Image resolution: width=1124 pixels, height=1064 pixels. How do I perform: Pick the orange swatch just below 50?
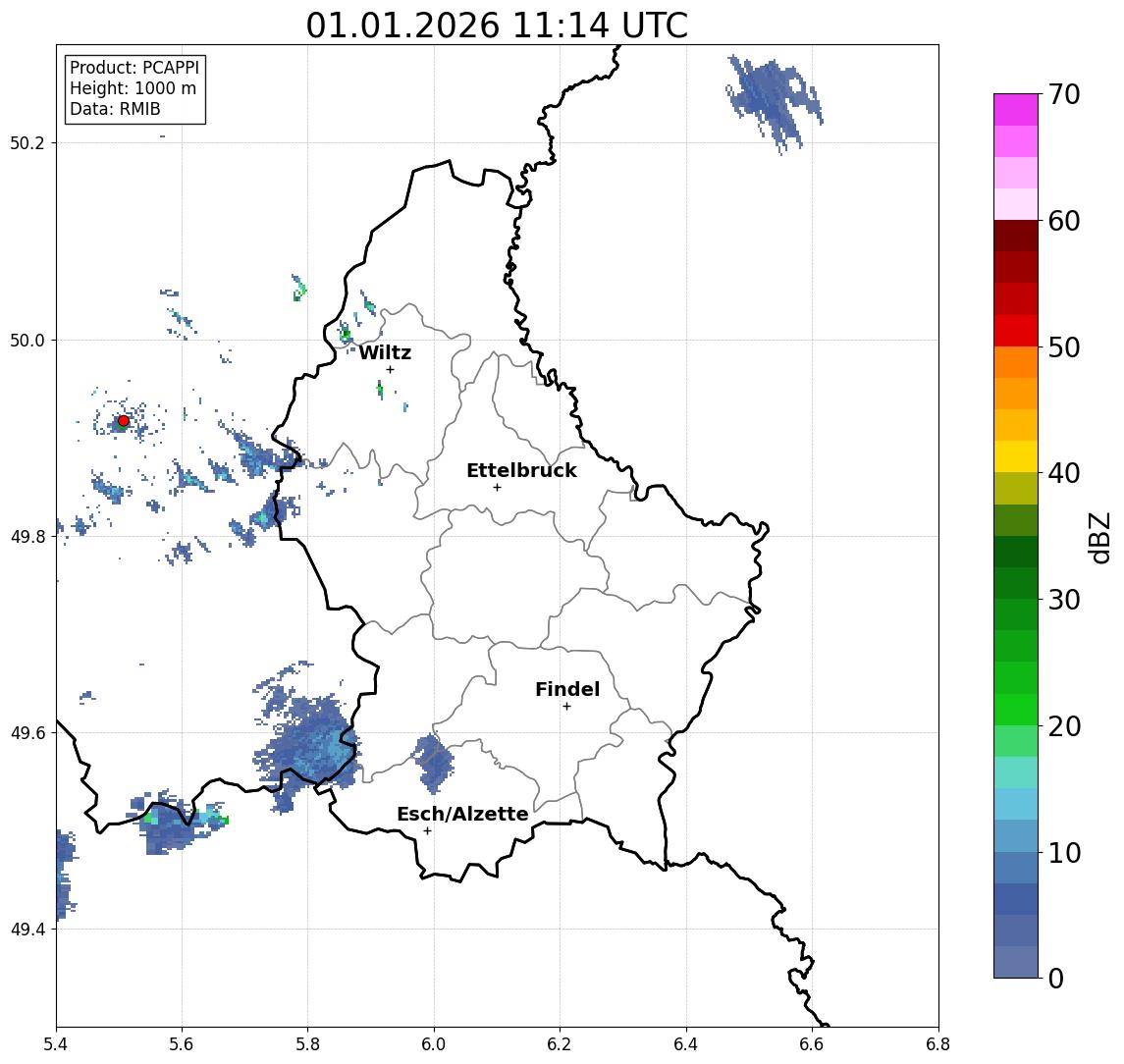(1016, 362)
